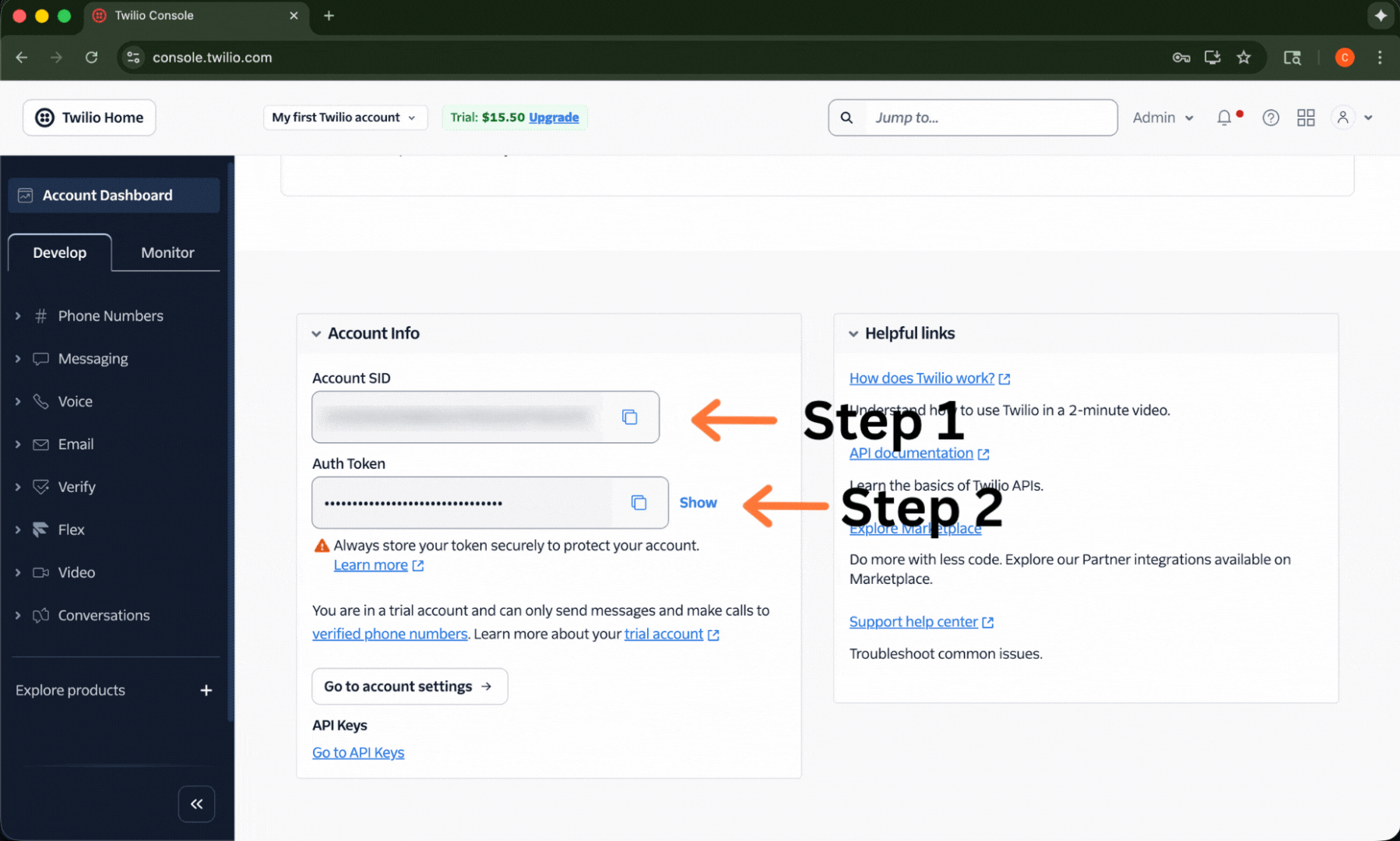Copy the Account SID value
The width and height of the screenshot is (1400, 841).
pyautogui.click(x=629, y=417)
